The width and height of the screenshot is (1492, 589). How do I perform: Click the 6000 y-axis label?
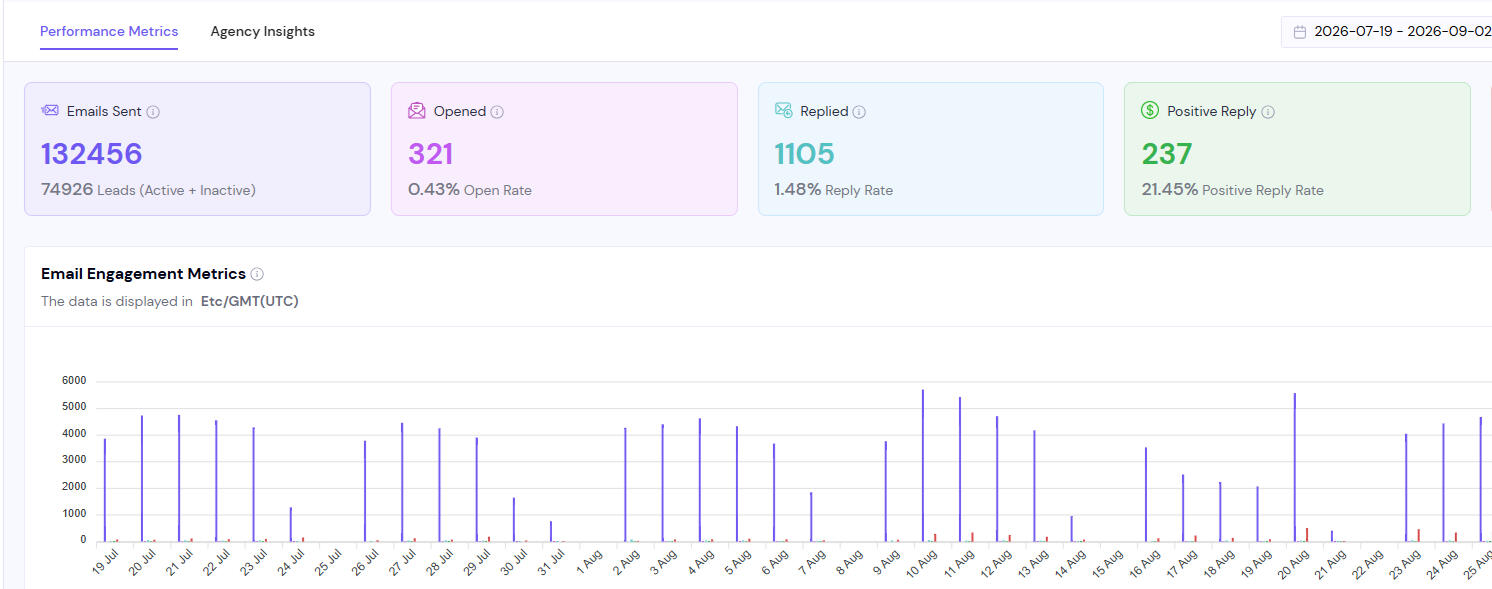tap(74, 381)
